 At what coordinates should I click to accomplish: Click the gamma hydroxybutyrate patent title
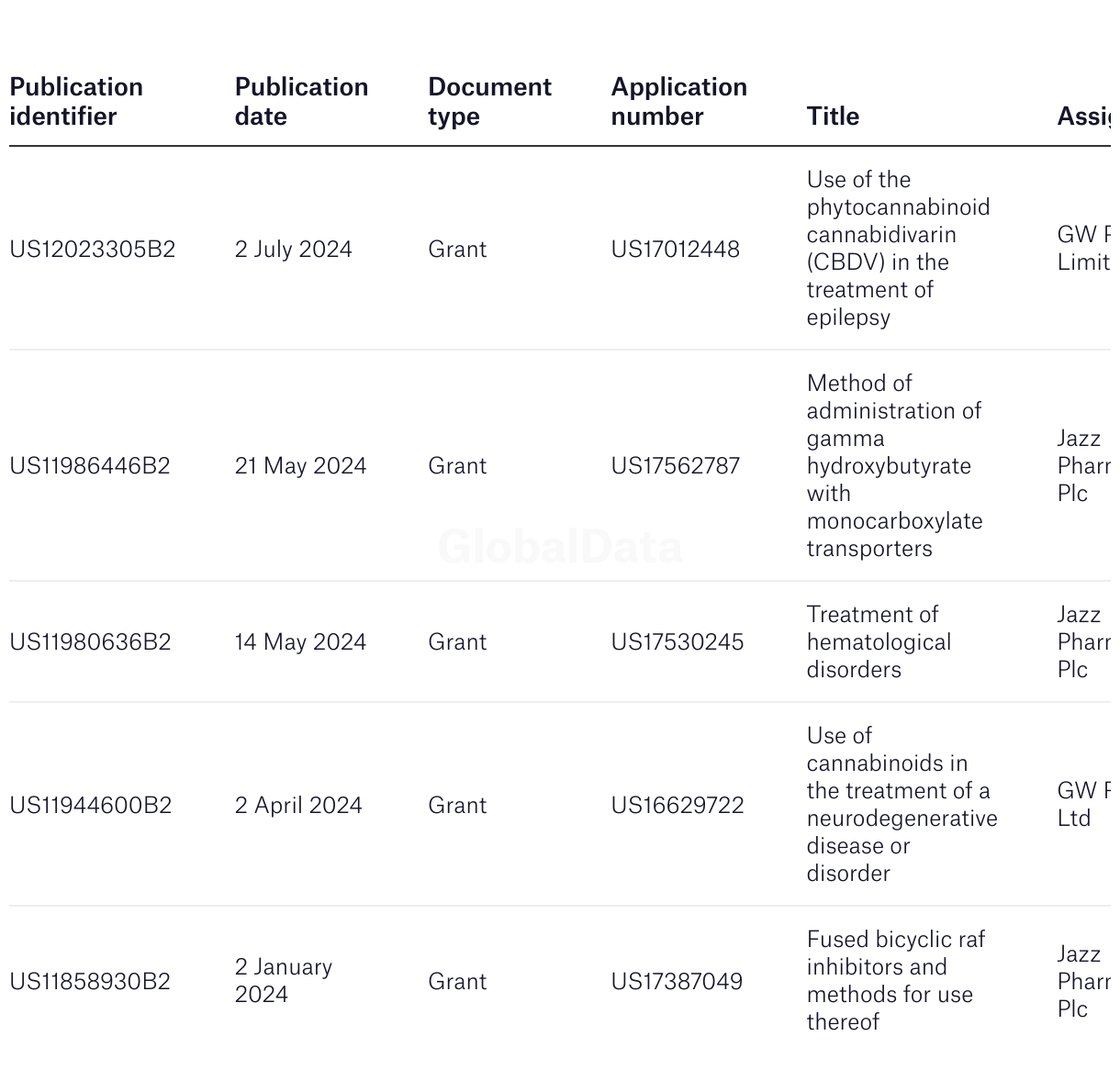coord(895,466)
